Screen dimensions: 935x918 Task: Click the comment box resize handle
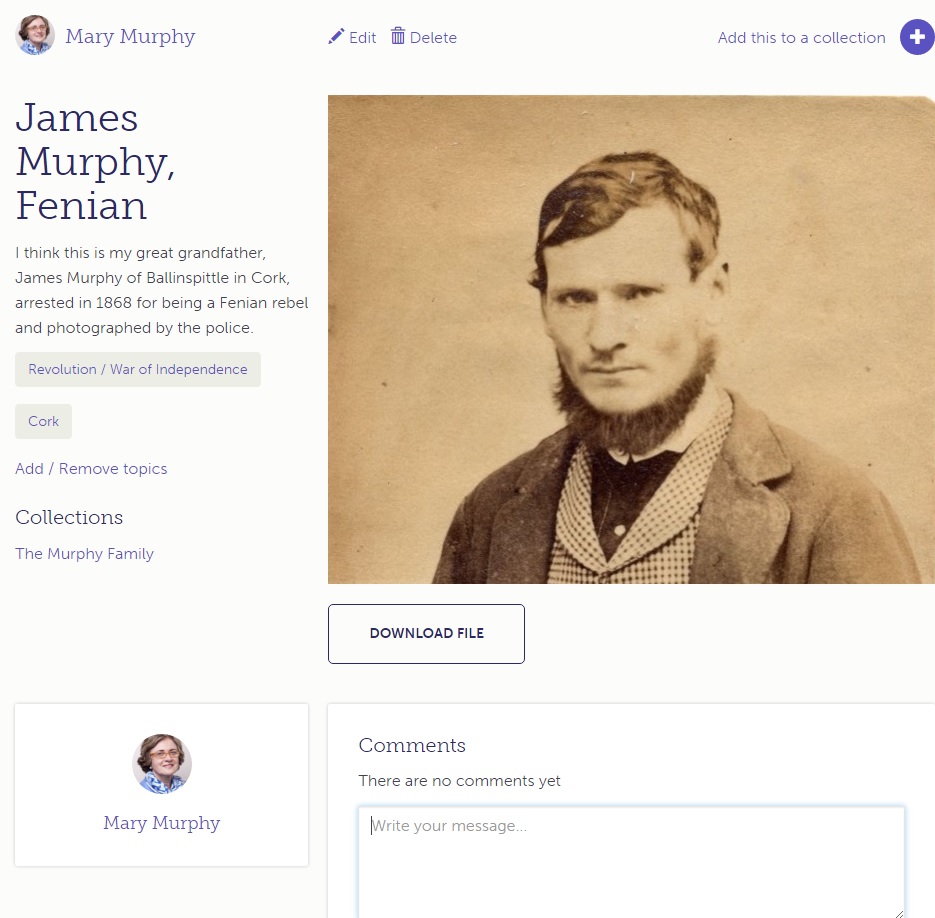899,913
